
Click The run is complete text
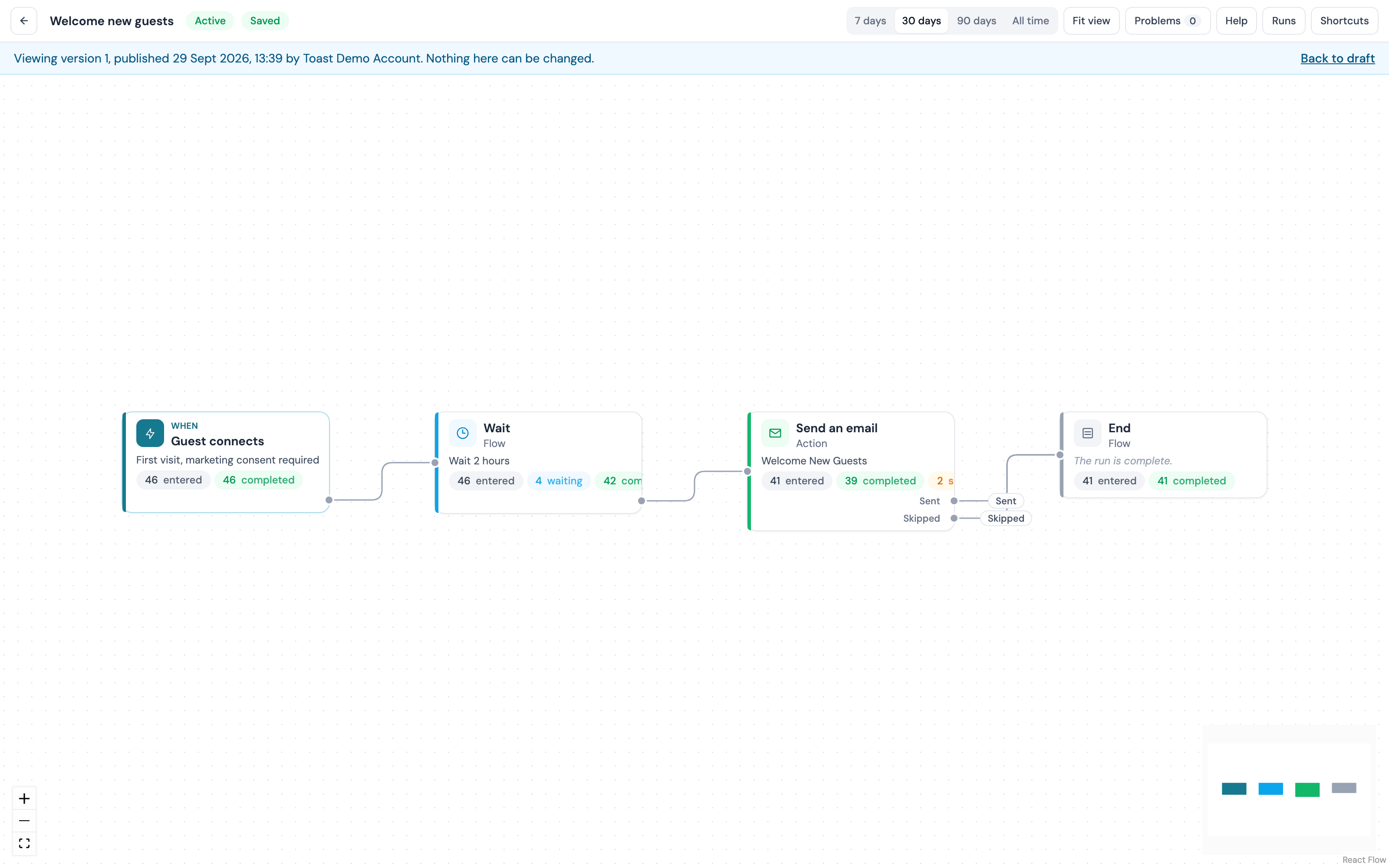[x=1122, y=461]
